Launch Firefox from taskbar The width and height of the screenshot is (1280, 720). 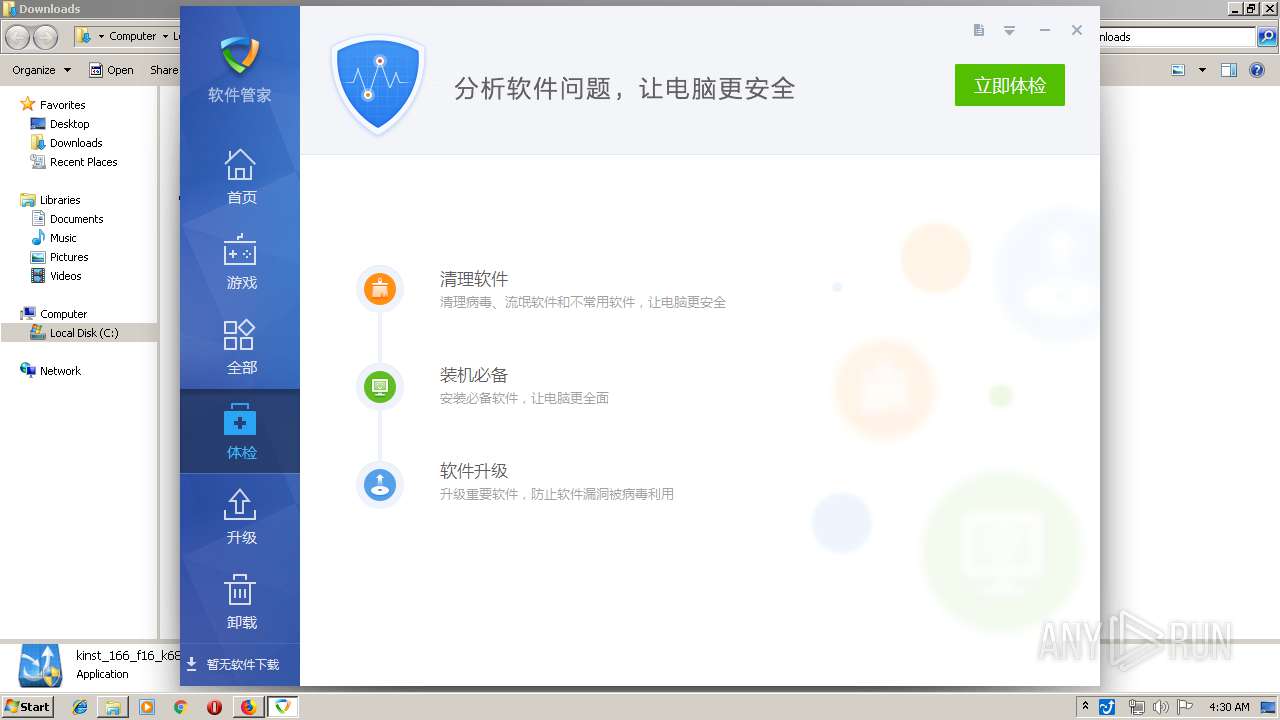[x=248, y=707]
